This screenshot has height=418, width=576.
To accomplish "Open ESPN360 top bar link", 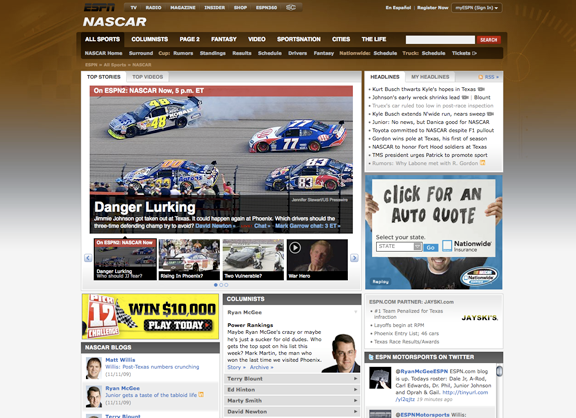I will coord(266,8).
